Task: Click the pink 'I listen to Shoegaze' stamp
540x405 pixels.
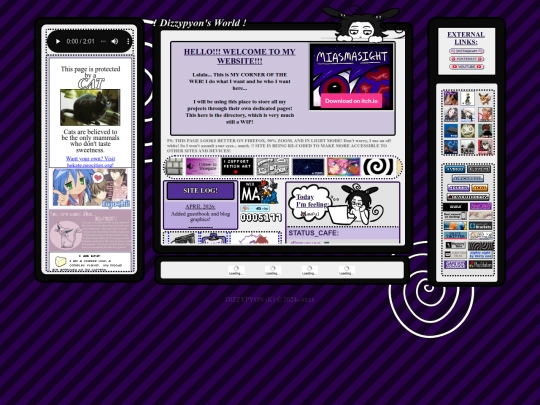Action: 202,167
